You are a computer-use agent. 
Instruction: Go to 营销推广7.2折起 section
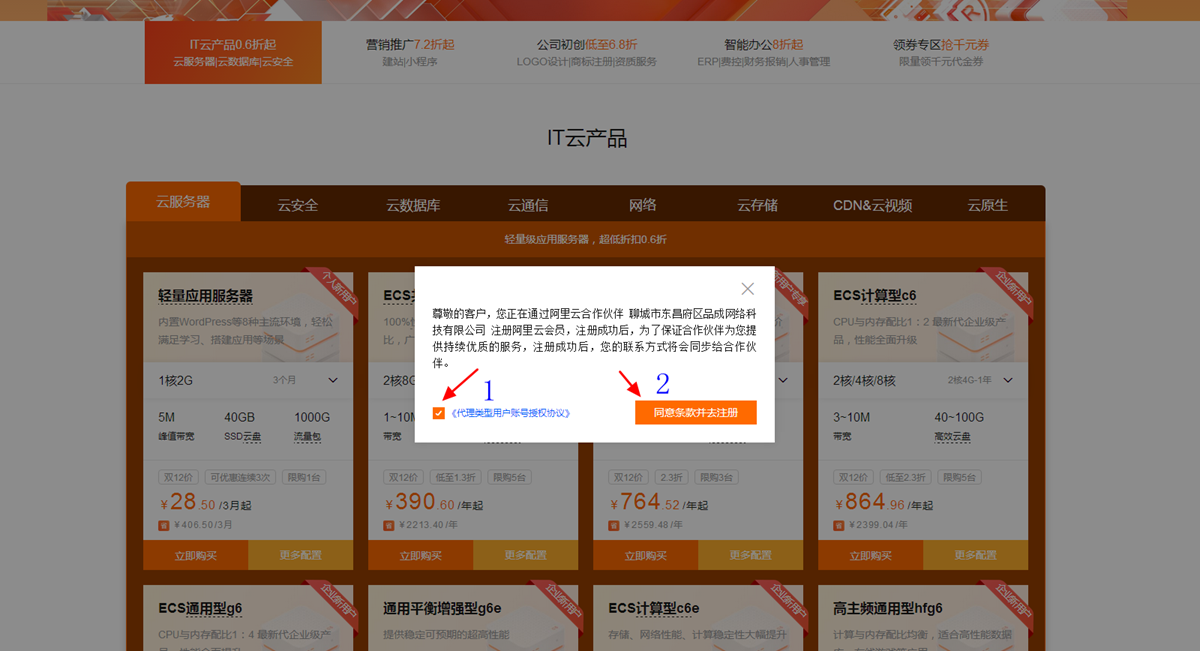[x=410, y=53]
